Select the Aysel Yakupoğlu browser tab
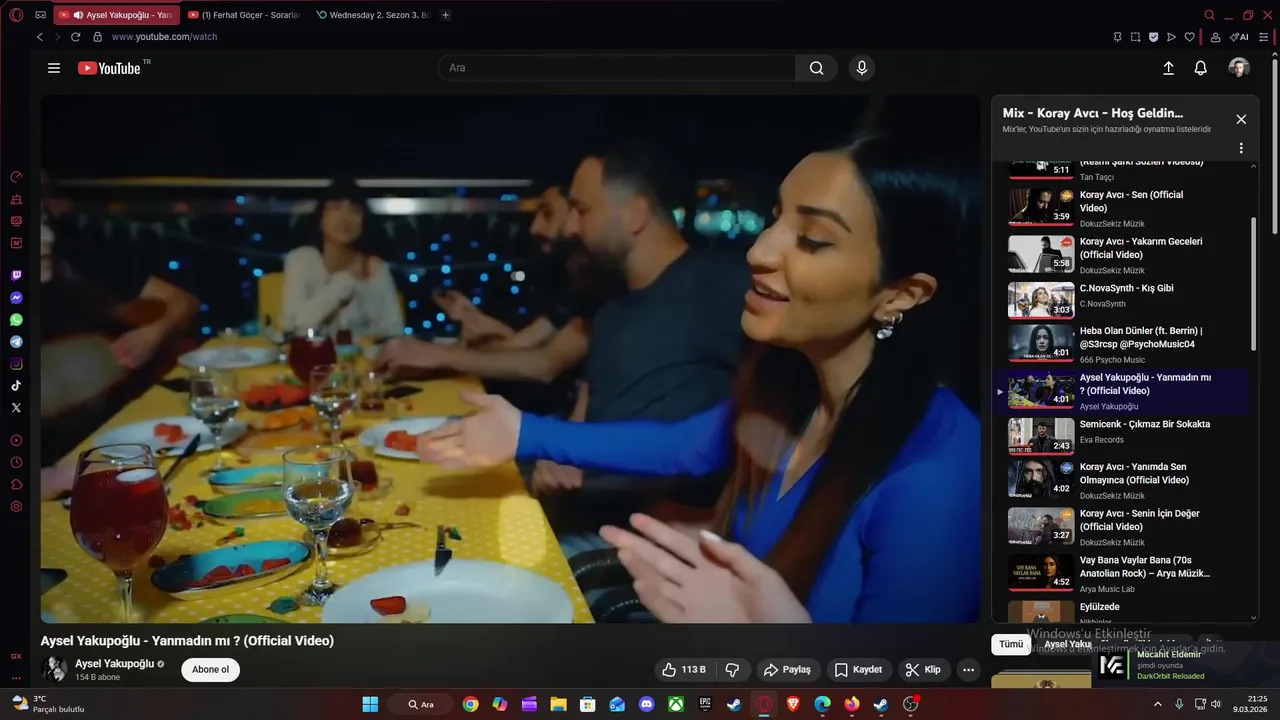 (x=117, y=15)
